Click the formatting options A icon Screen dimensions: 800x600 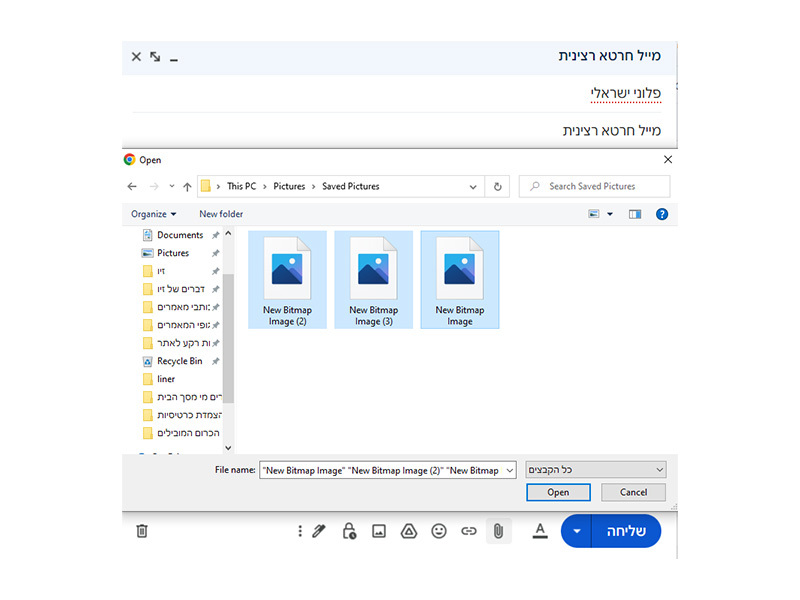[x=540, y=531]
